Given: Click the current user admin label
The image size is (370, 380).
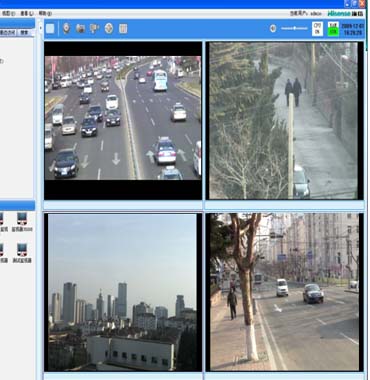Looking at the screenshot, I should 306,14.
